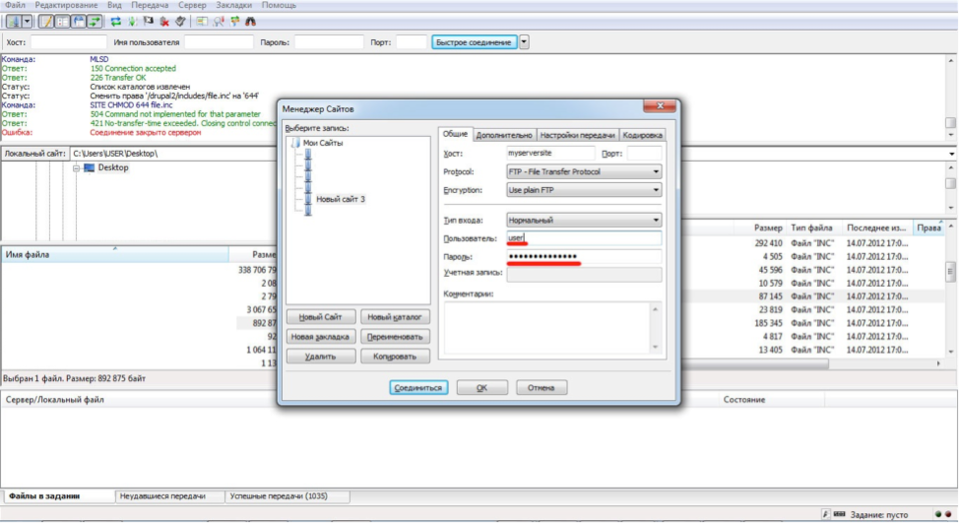Screen dimensions: 959x523
Task: Click the cancel current operation flag icon
Action: coord(148,21)
